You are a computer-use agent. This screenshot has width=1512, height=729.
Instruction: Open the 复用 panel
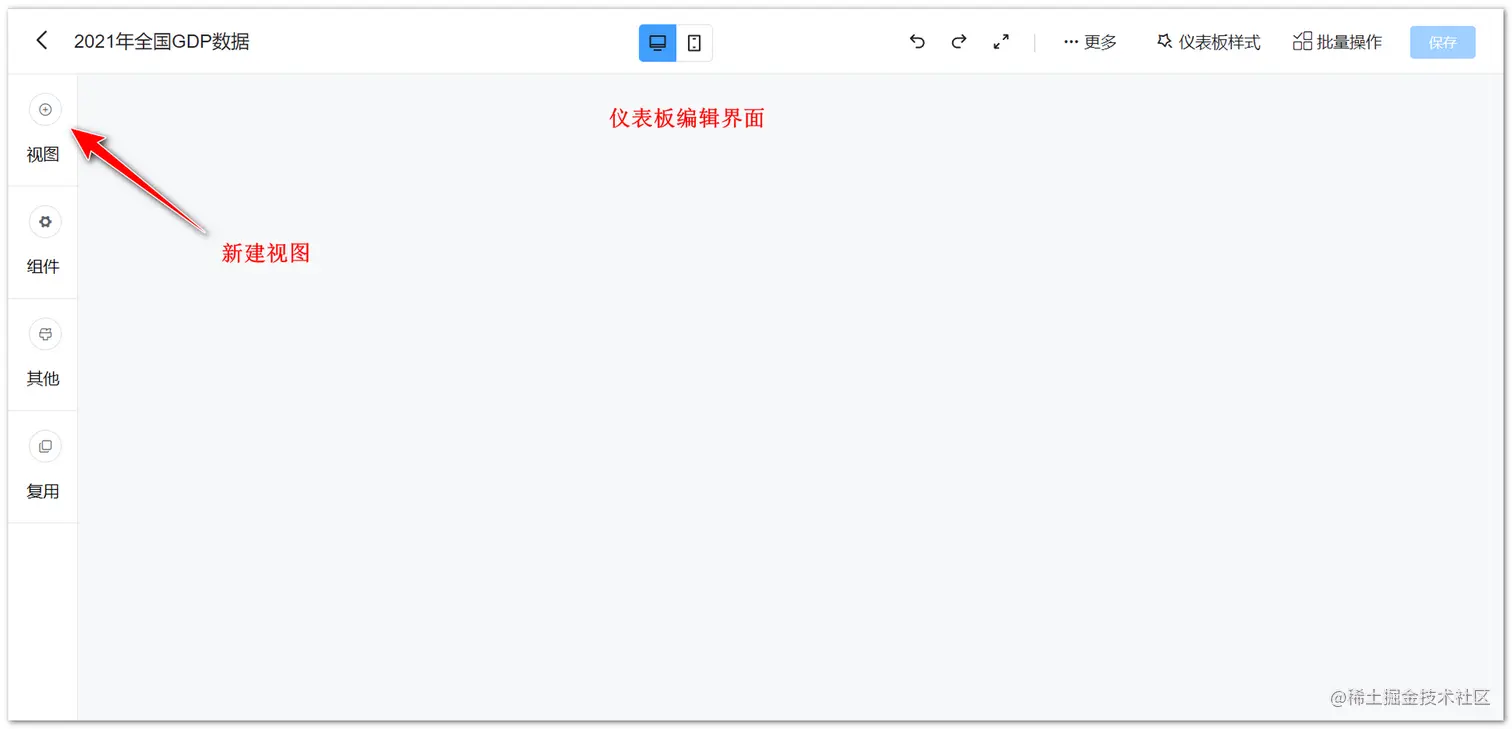click(44, 467)
